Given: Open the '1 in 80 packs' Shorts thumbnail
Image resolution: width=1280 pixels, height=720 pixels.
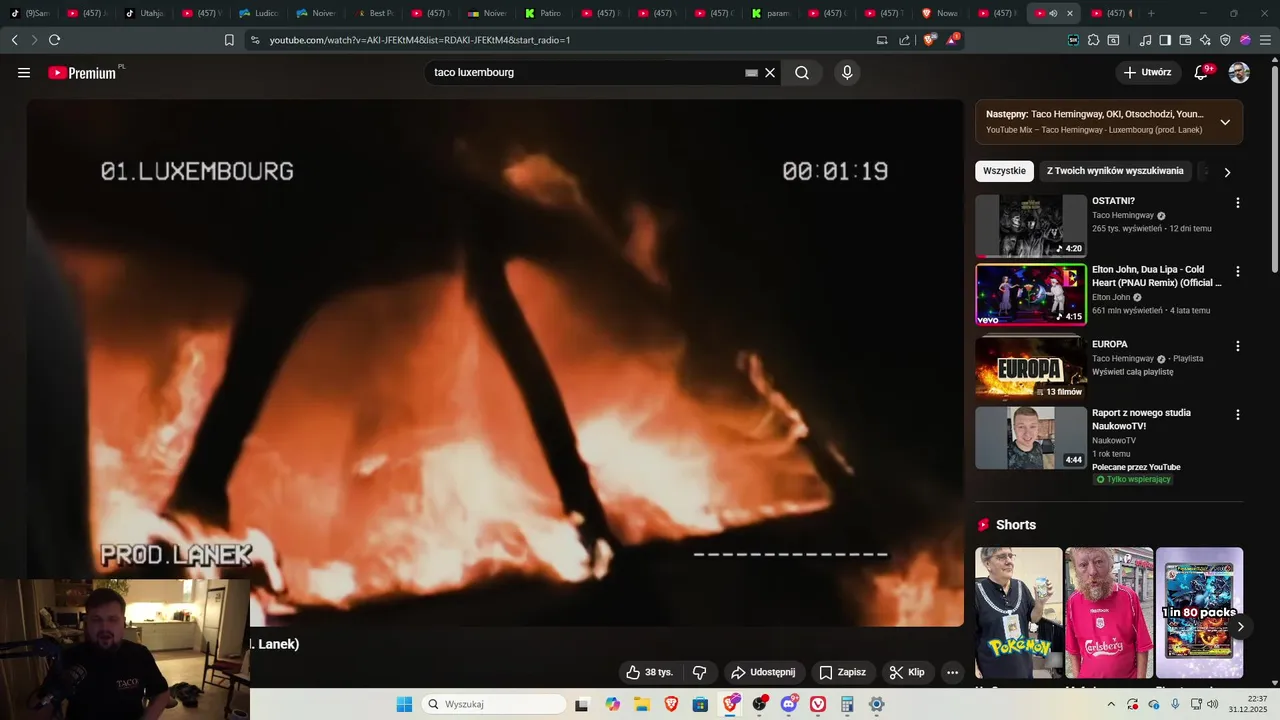Looking at the screenshot, I should coord(1199,612).
